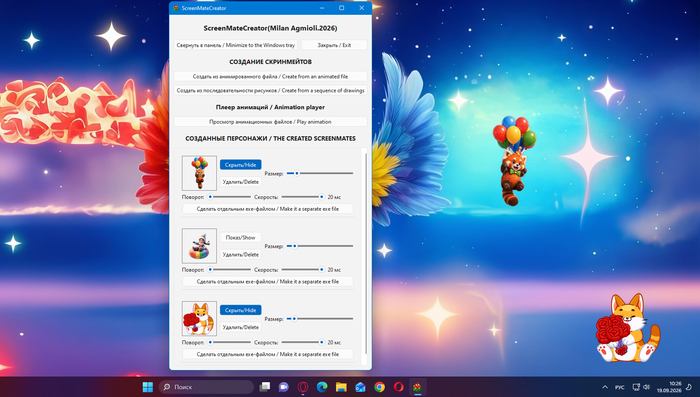This screenshot has height=397, width=700.
Task: Open File Explorer from taskbar
Action: pos(341,387)
